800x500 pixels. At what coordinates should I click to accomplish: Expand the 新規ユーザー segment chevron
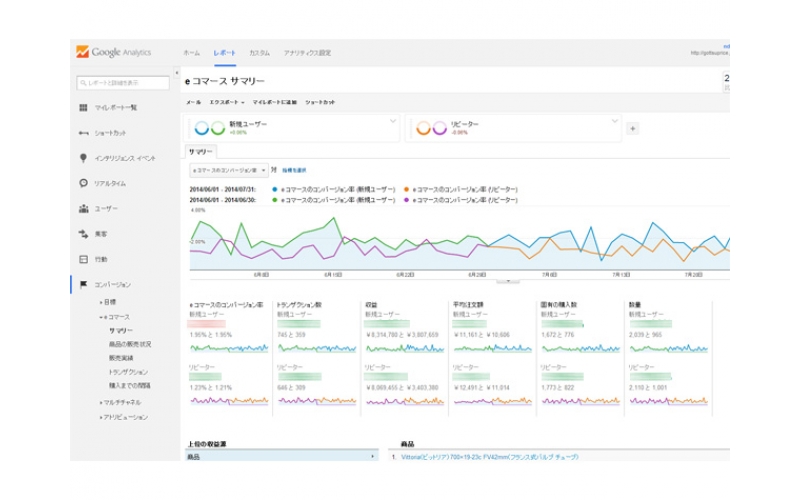(x=392, y=122)
